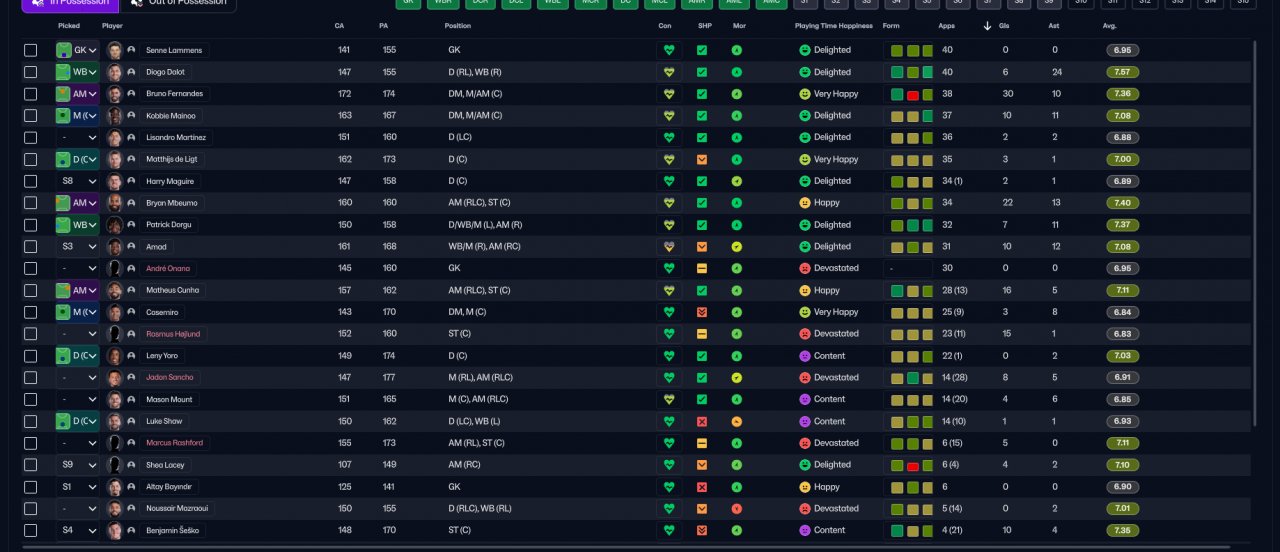Click Bryan Mbeumo 7.40 average rating
This screenshot has width=1280, height=552.
point(1122,203)
